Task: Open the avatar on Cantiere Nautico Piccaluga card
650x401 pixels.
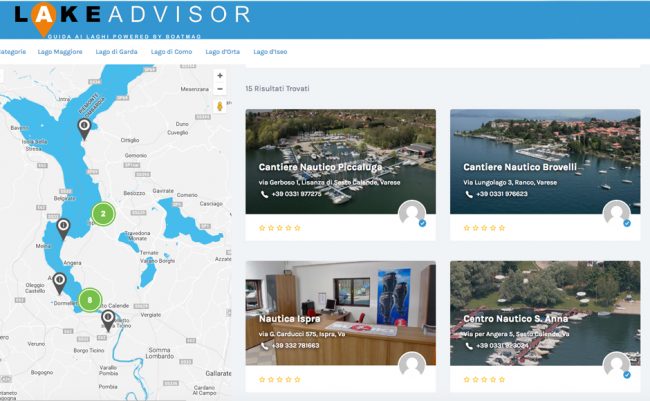Action: tap(412, 214)
